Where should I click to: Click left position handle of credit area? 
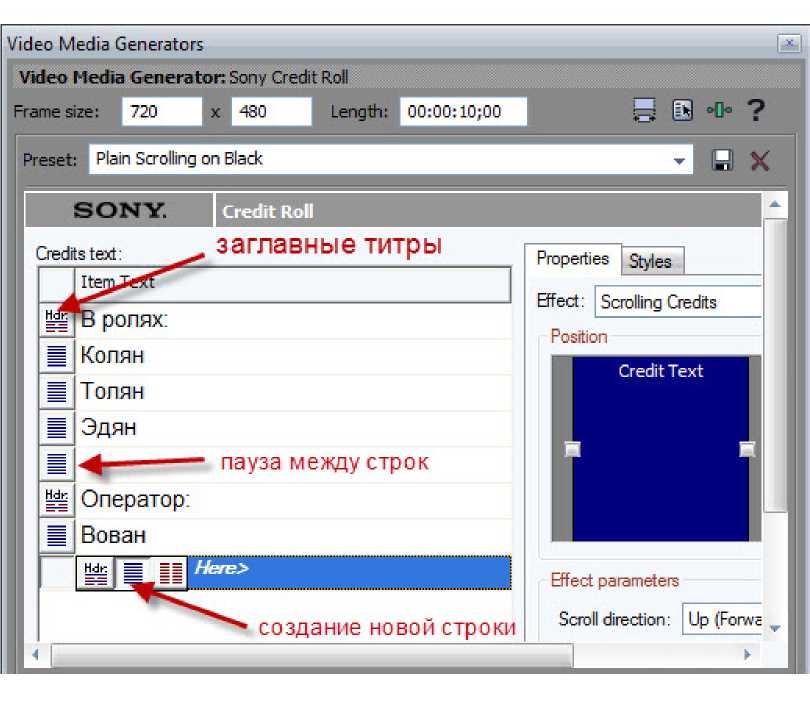572,449
